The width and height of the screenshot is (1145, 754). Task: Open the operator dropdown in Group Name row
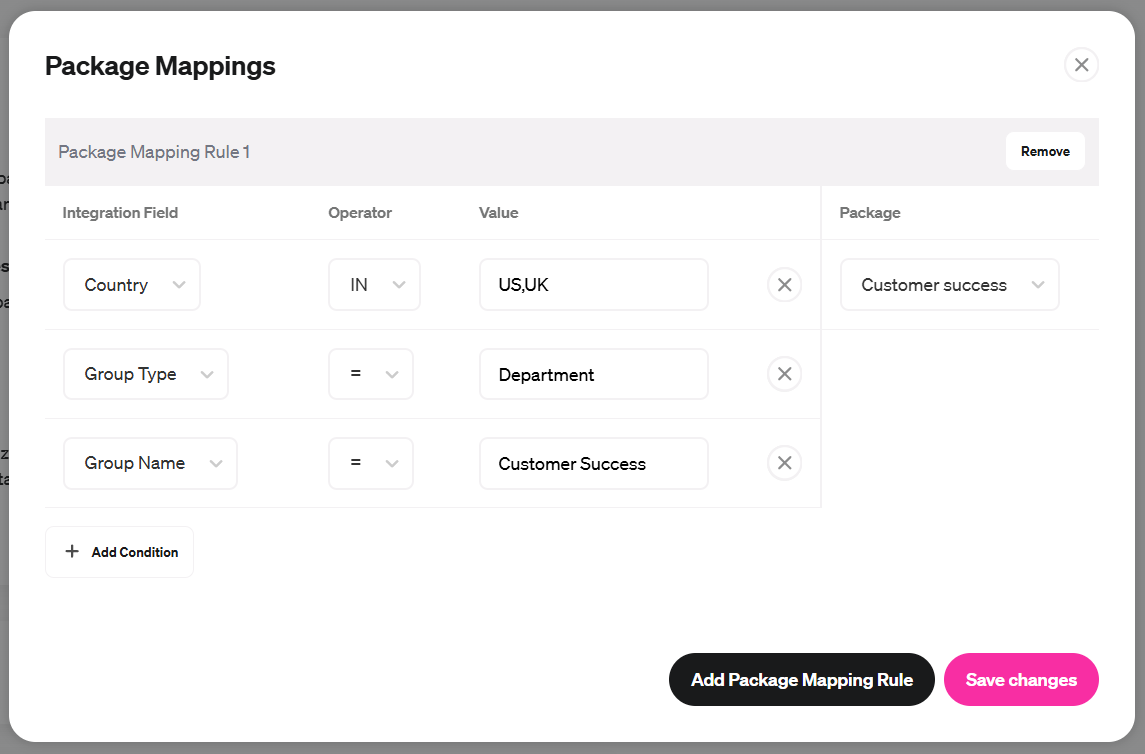point(370,463)
